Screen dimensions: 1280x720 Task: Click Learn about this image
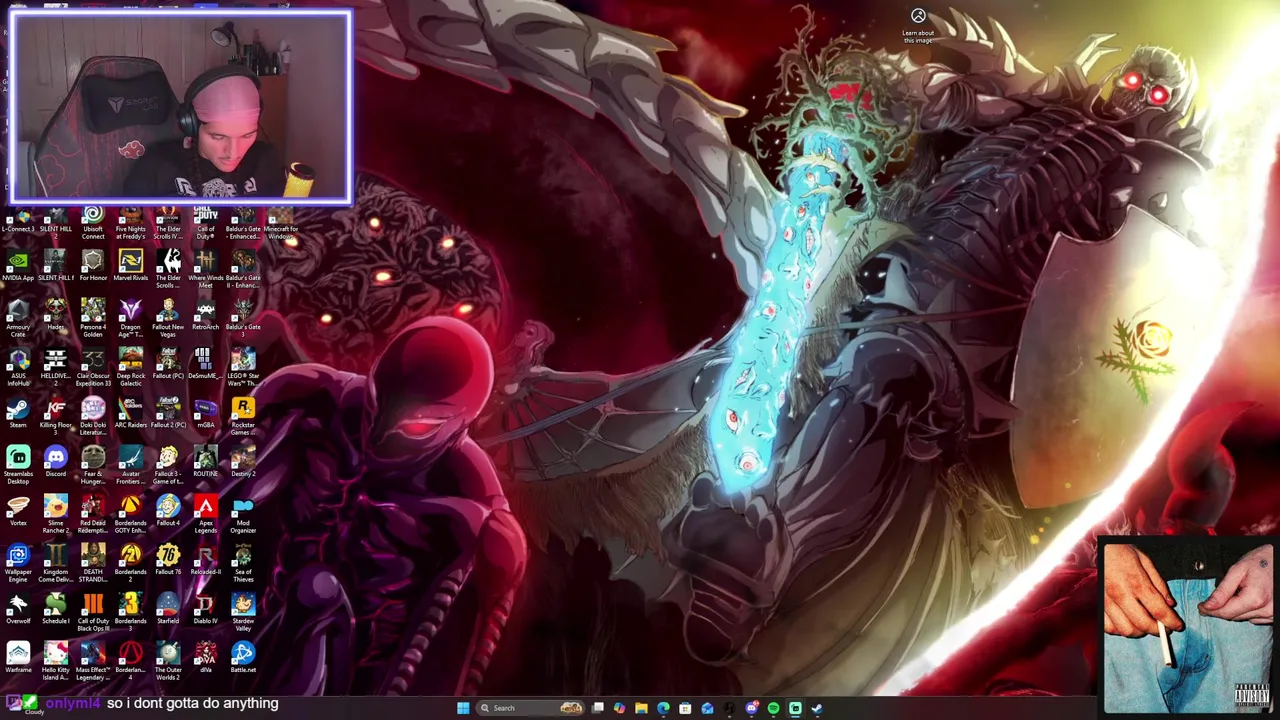[x=918, y=25]
